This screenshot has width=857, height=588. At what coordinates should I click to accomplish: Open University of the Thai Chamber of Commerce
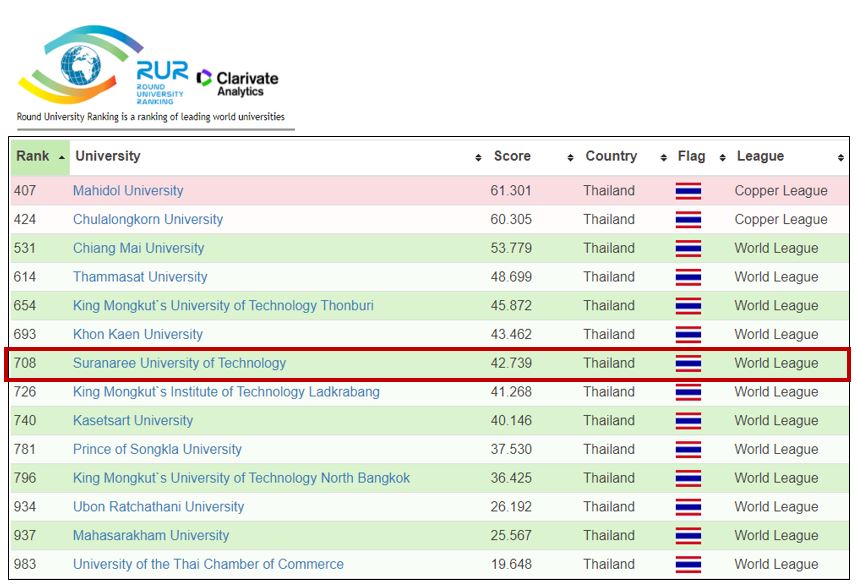click(x=208, y=564)
